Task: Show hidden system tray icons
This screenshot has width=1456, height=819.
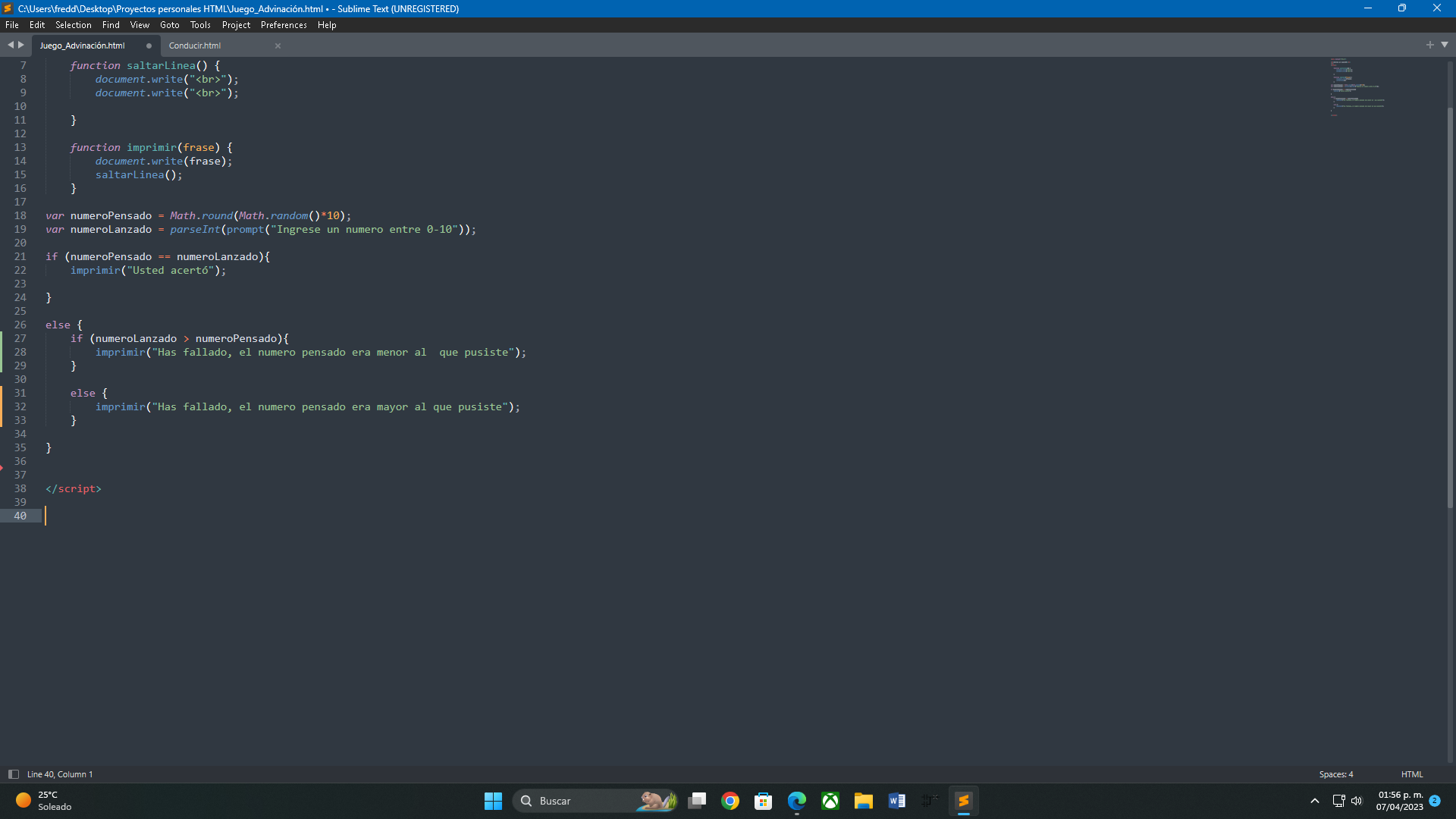Action: pos(1315,801)
